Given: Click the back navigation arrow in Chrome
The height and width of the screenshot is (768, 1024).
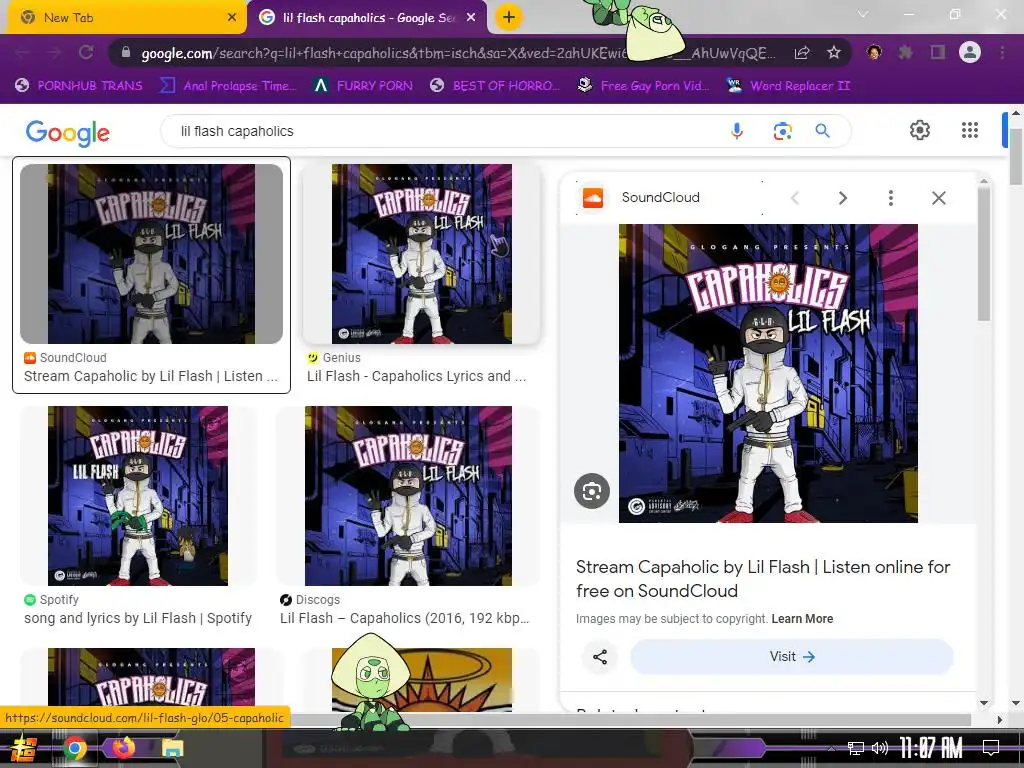Looking at the screenshot, I should pos(22,52).
